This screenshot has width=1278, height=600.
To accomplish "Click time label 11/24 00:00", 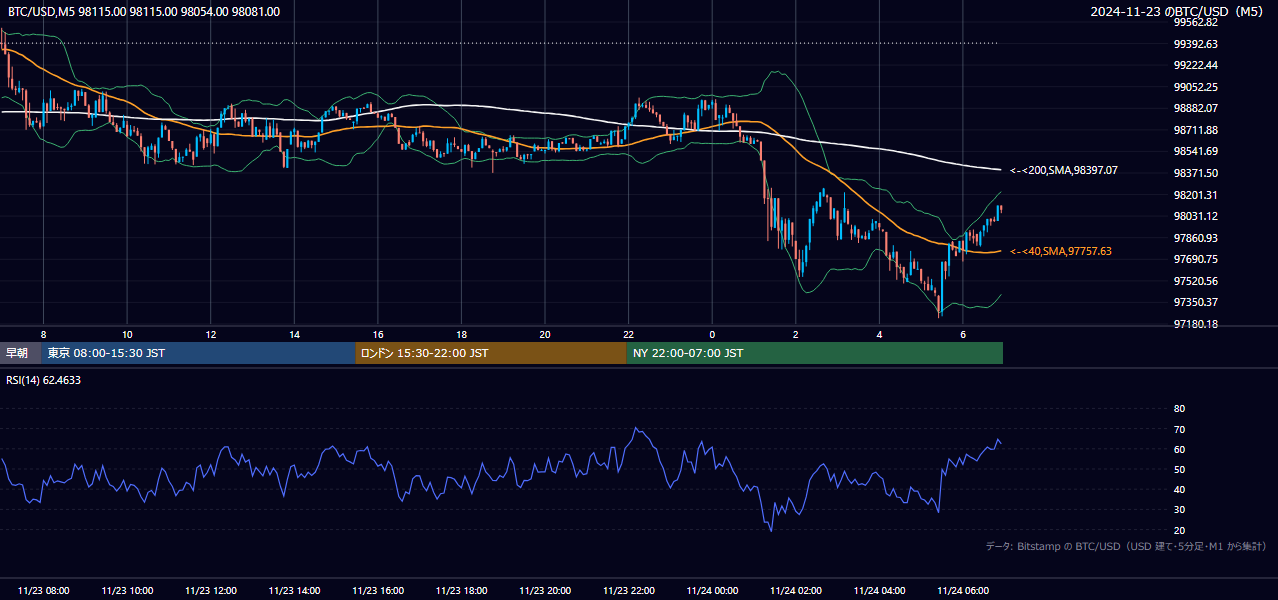I will tap(712, 591).
